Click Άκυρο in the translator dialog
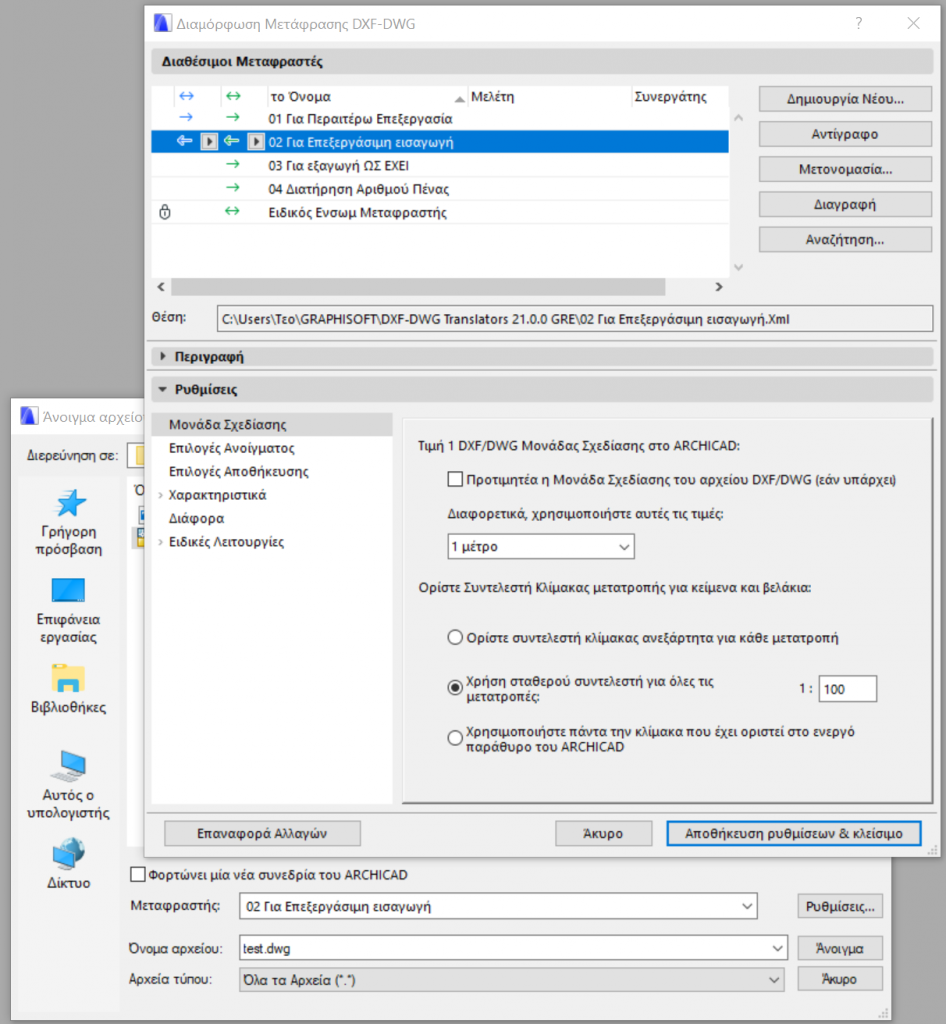The height and width of the screenshot is (1024, 946). [603, 833]
